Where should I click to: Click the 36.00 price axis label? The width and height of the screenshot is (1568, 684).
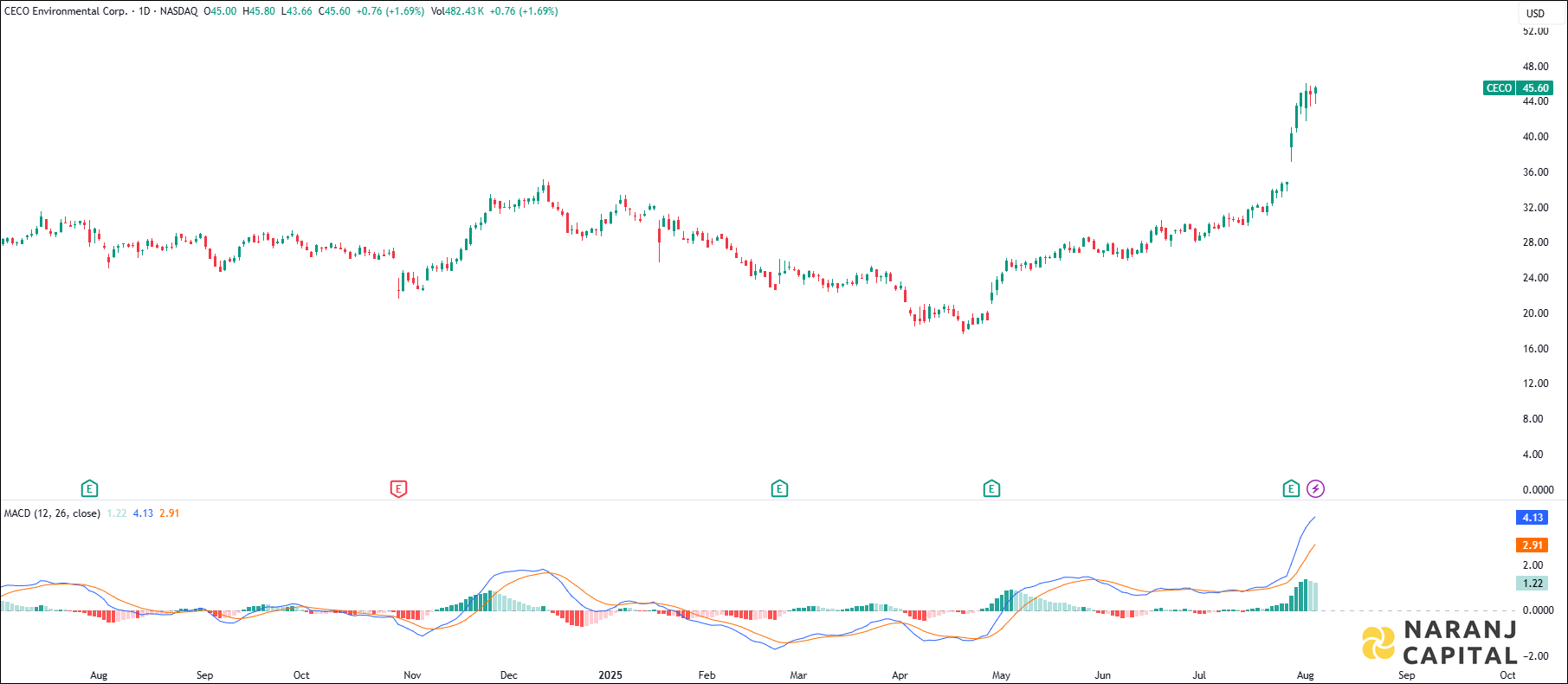[x=1535, y=172]
